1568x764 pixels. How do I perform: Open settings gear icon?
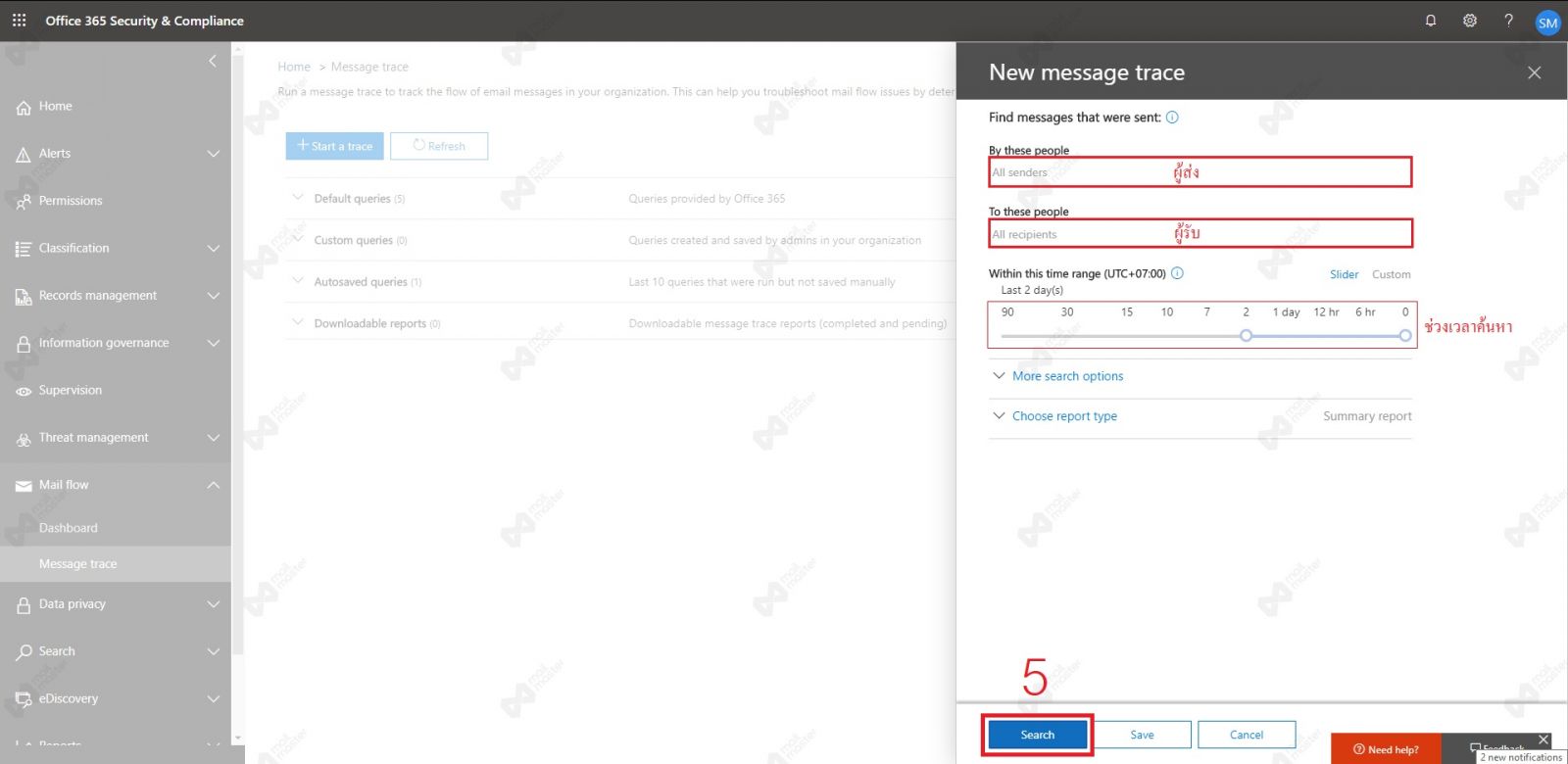tap(1470, 20)
